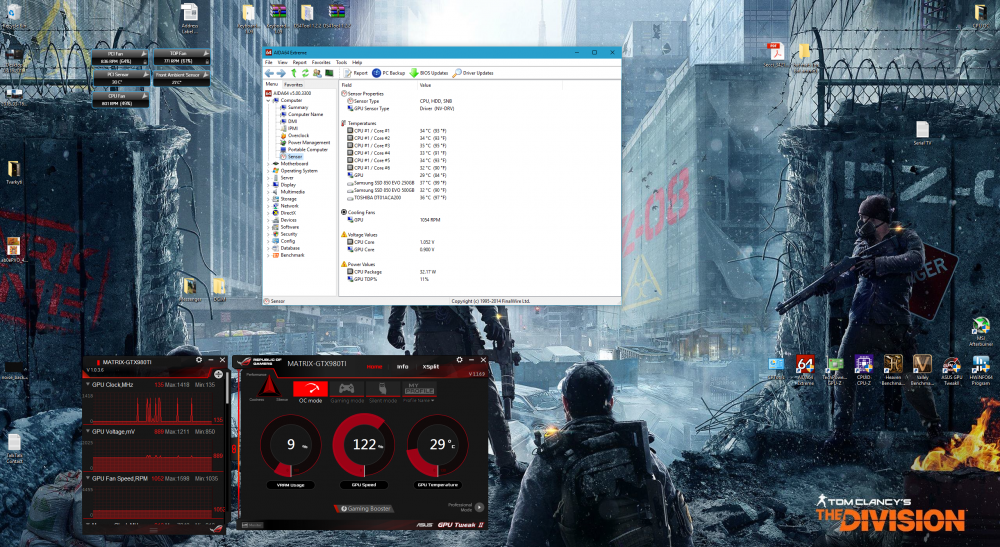
Task: Select My Profile in GPU Tweak II
Action: [x=419, y=388]
